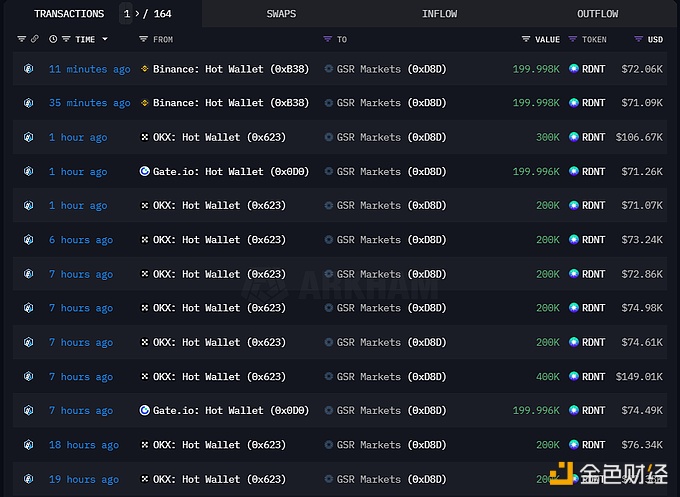The width and height of the screenshot is (680, 497).
Task: Click GSR Markets icon in $149.01K row
Action: pyautogui.click(x=329, y=376)
